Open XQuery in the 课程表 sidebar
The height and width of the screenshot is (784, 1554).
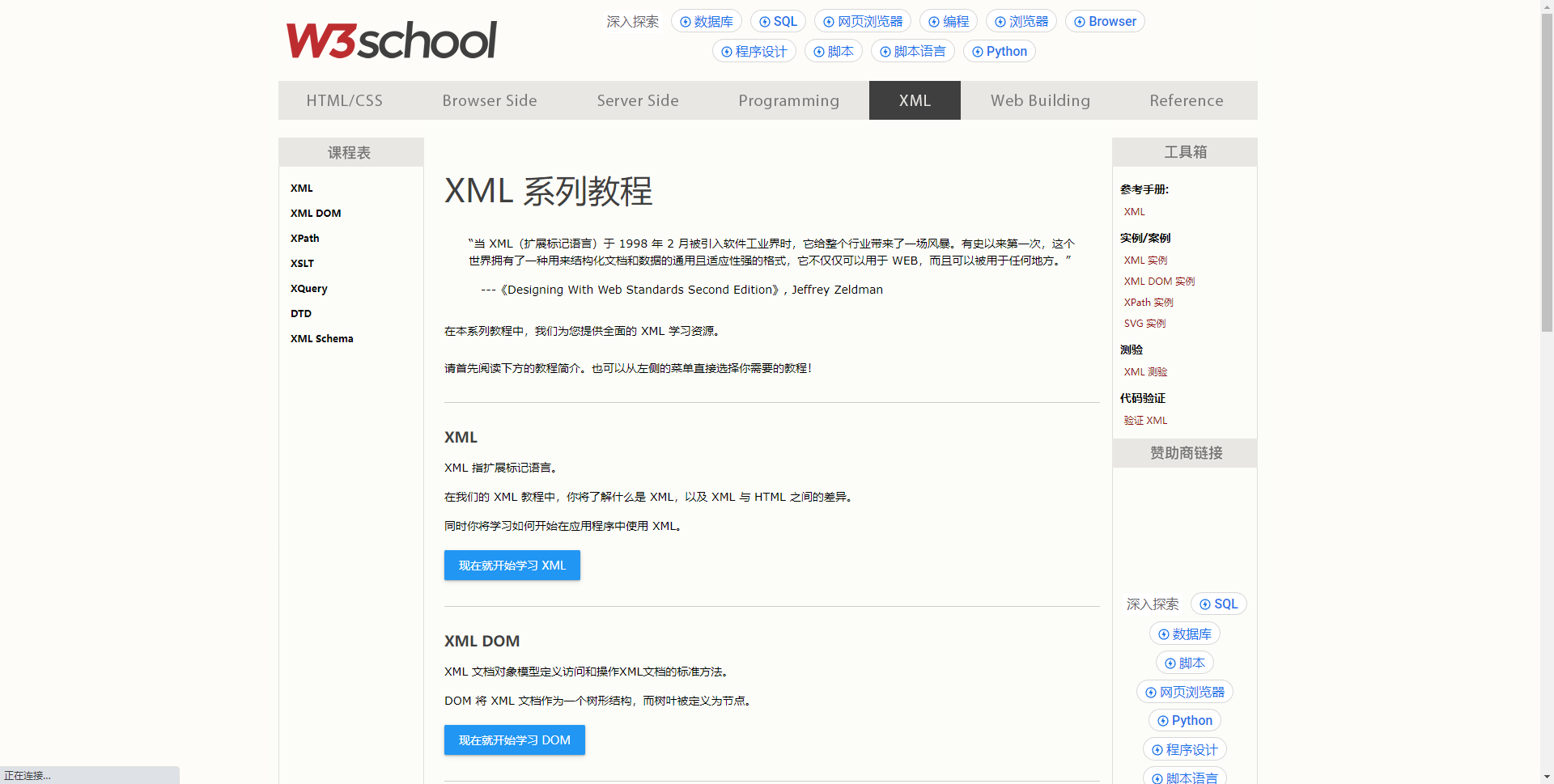click(309, 288)
